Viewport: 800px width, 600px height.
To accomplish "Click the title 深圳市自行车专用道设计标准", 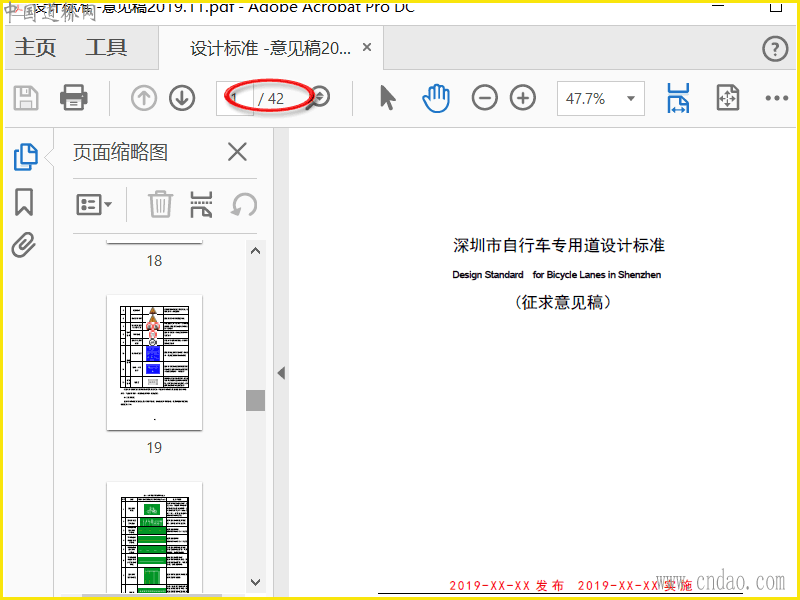I will 559,245.
